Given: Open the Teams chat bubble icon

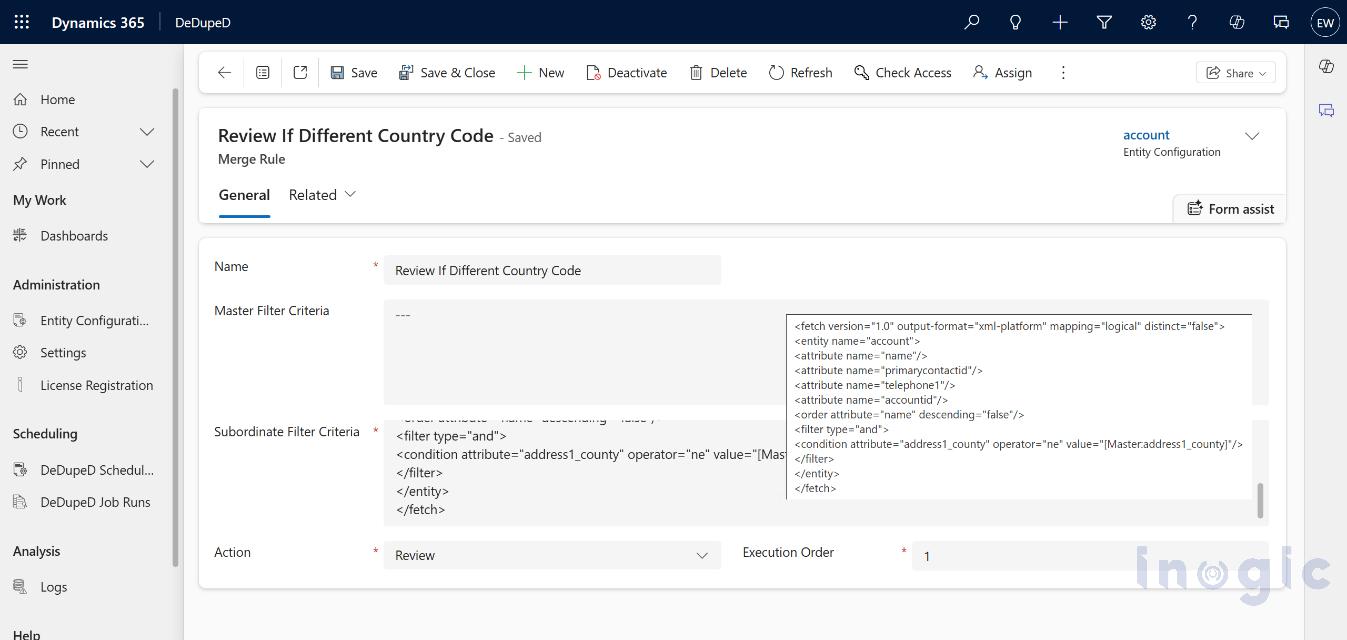Looking at the screenshot, I should (x=1281, y=22).
